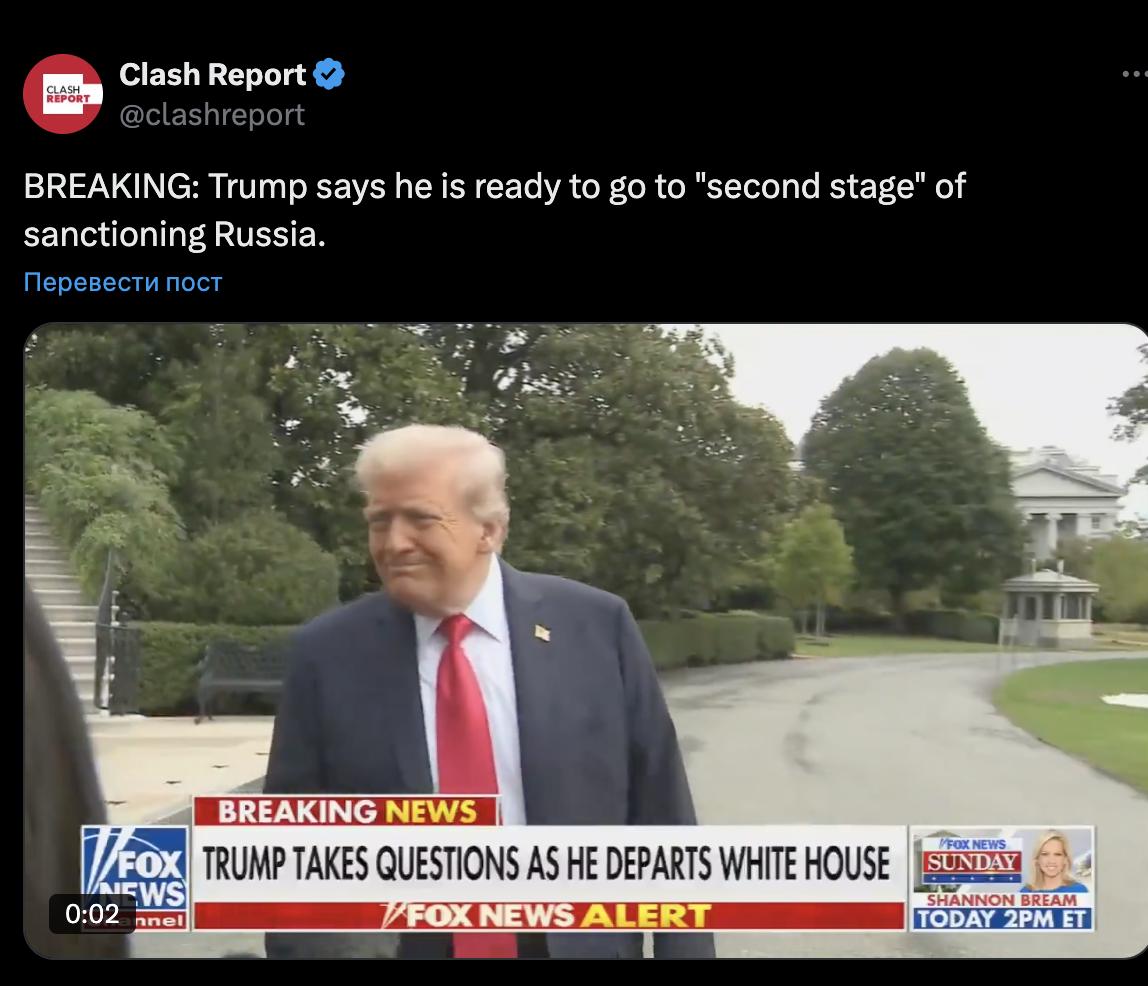Play the embedded Fox News video

point(586,640)
